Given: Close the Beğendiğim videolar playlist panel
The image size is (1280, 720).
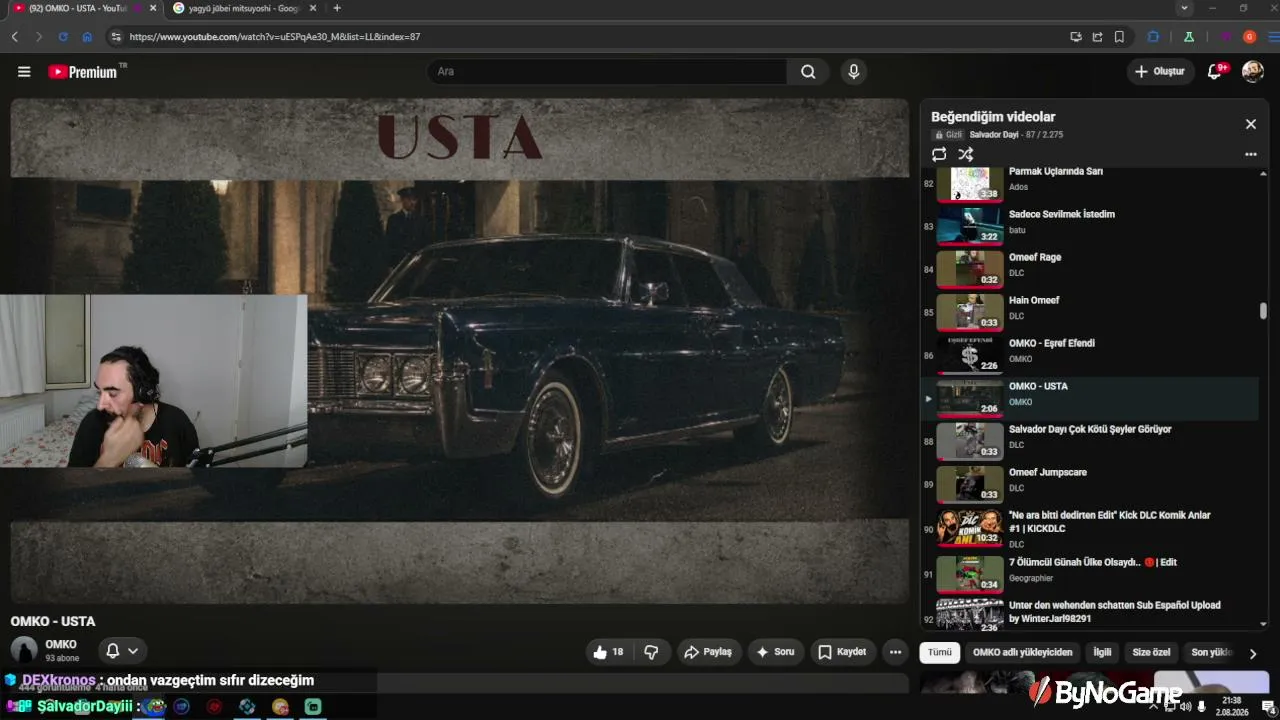Looking at the screenshot, I should point(1250,124).
